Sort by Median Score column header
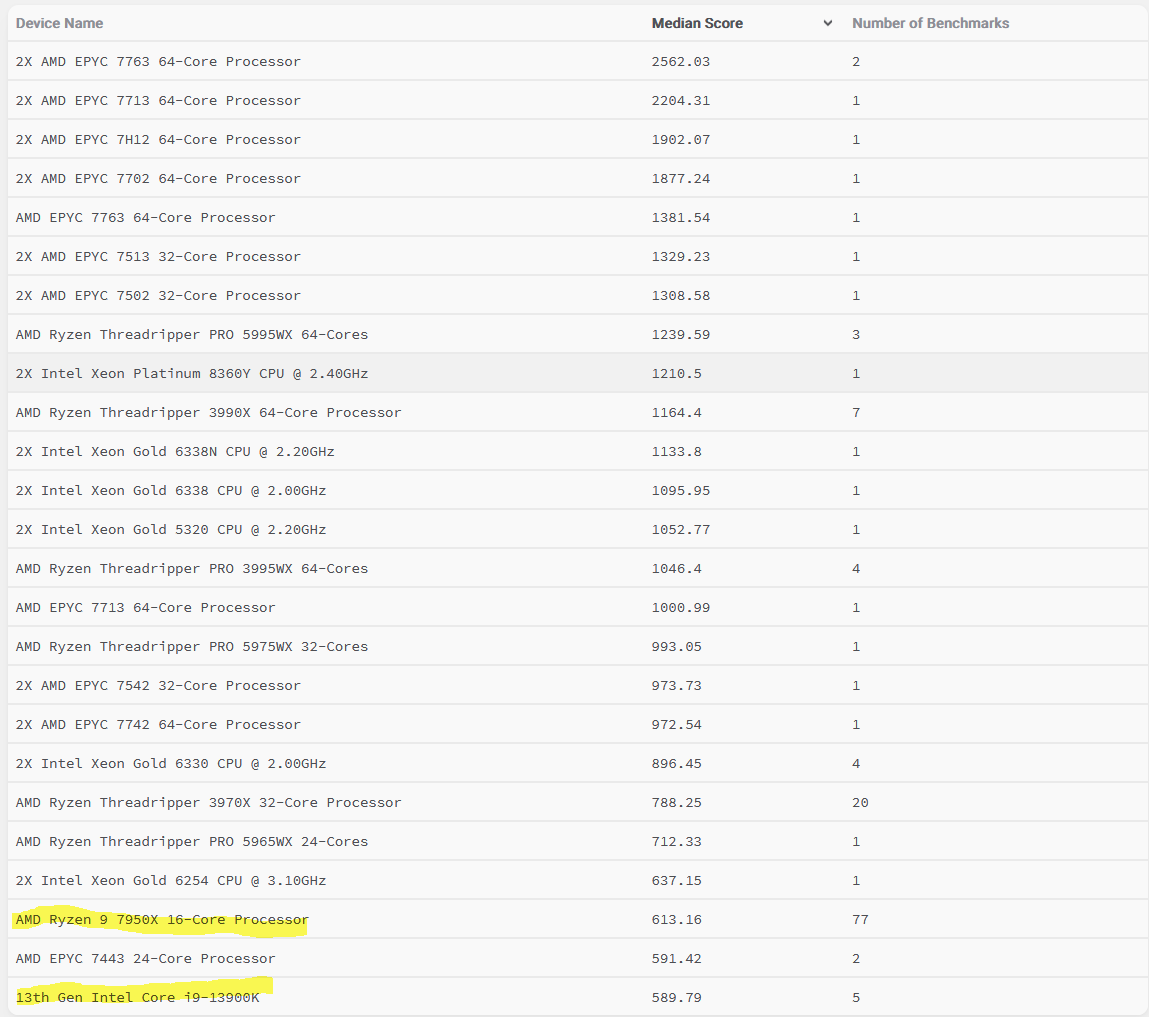 click(x=697, y=23)
